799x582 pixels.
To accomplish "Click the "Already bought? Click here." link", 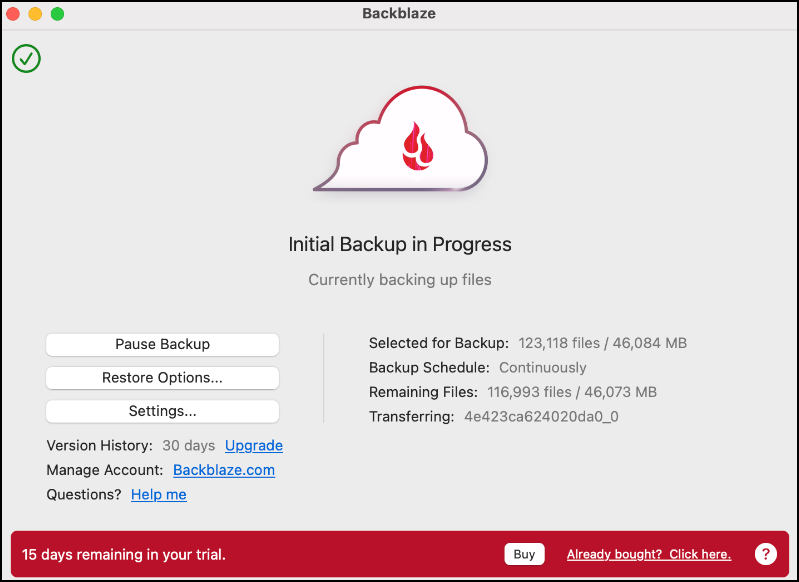I will (648, 554).
